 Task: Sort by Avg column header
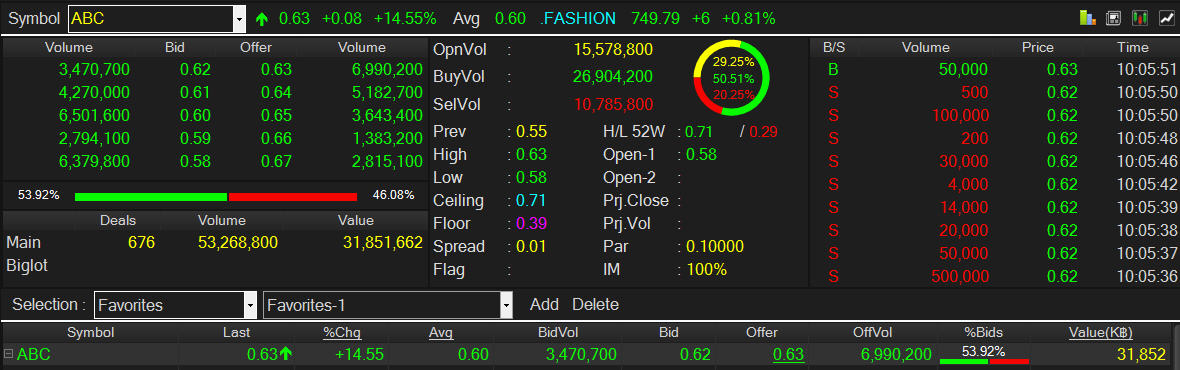(441, 332)
